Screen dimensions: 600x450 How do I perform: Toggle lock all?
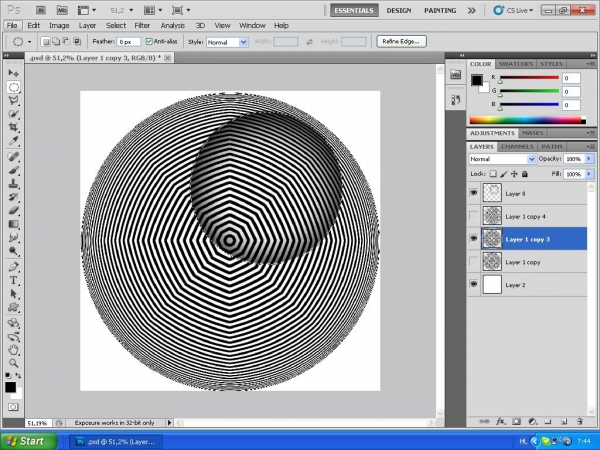point(525,174)
